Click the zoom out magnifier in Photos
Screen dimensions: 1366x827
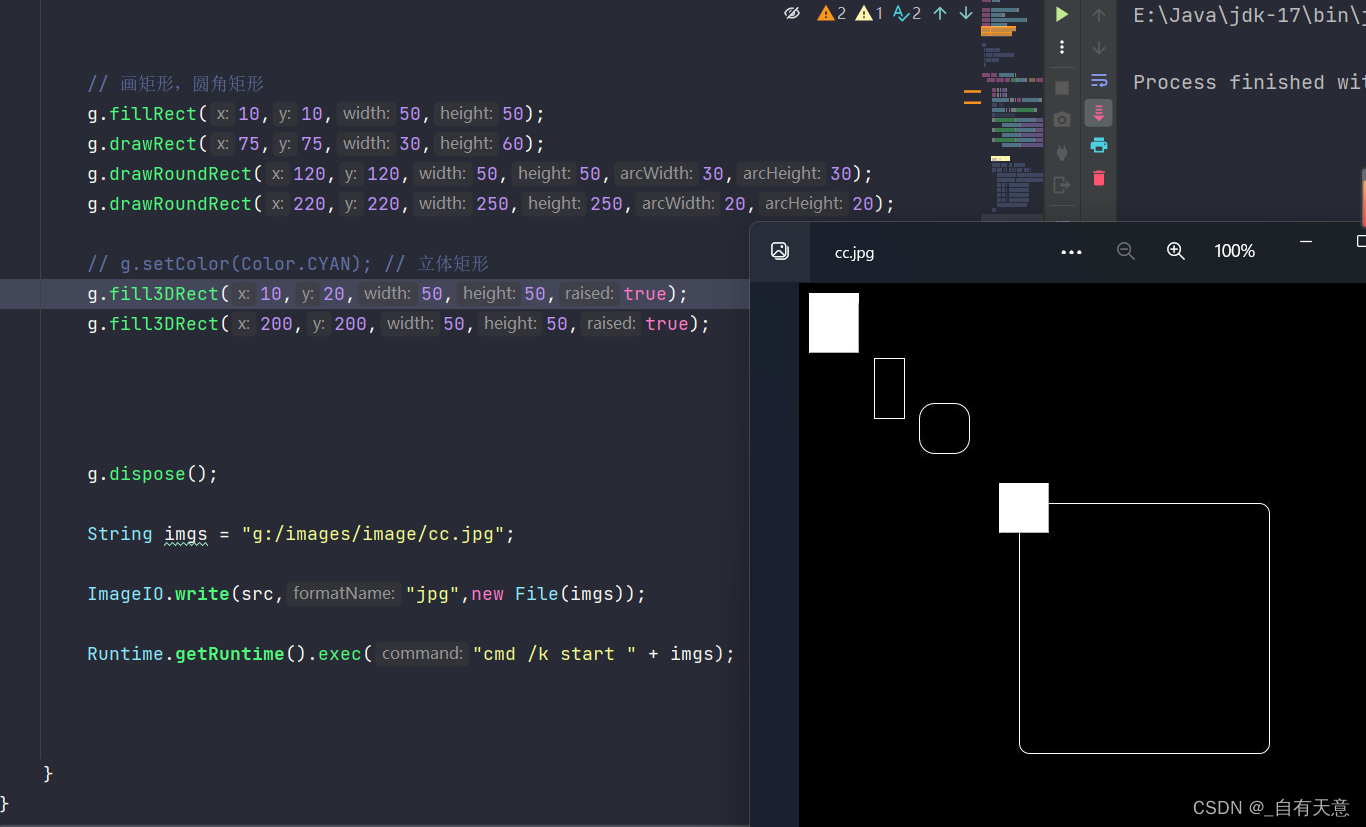[x=1126, y=251]
